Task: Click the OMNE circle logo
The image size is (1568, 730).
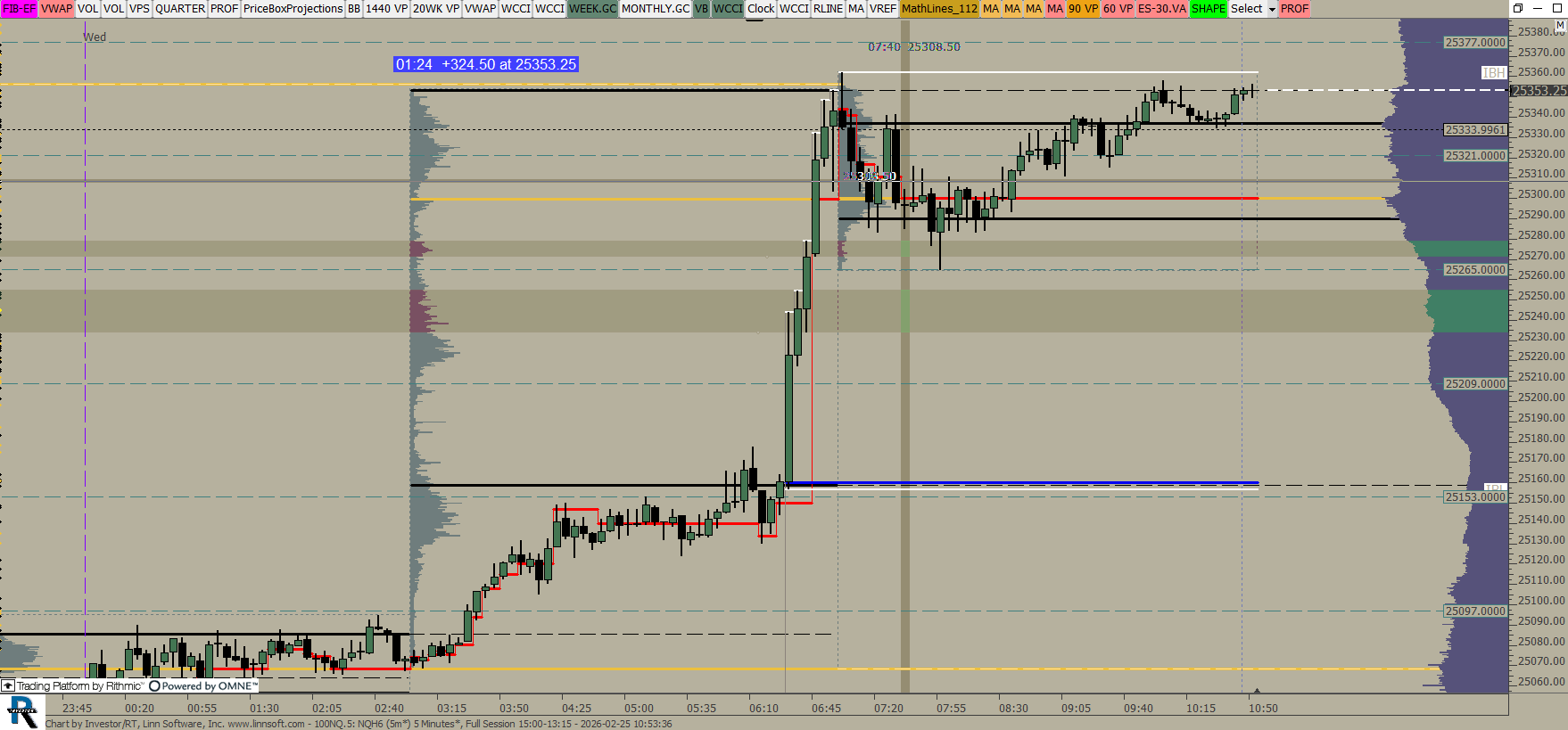Action: 154,686
